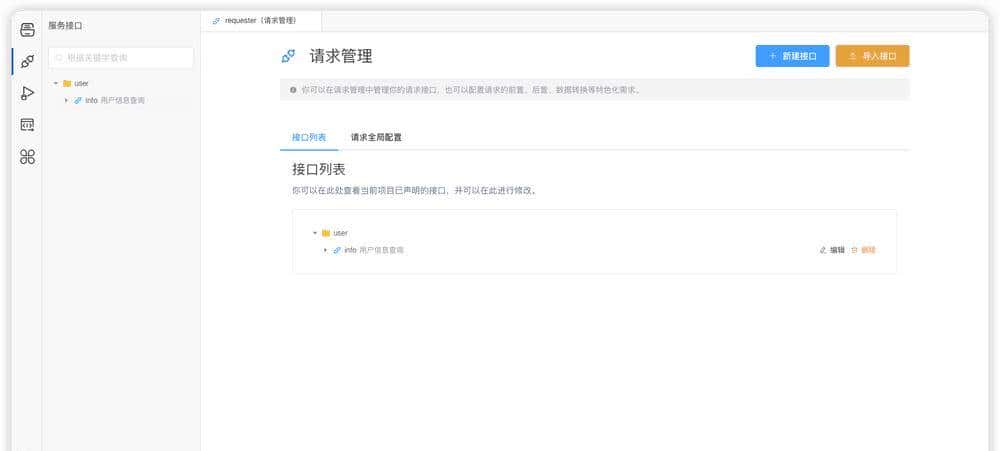Select info 用户信息查询 label in 接口列表 card
Screen dimensions: 1000x451
tap(374, 250)
